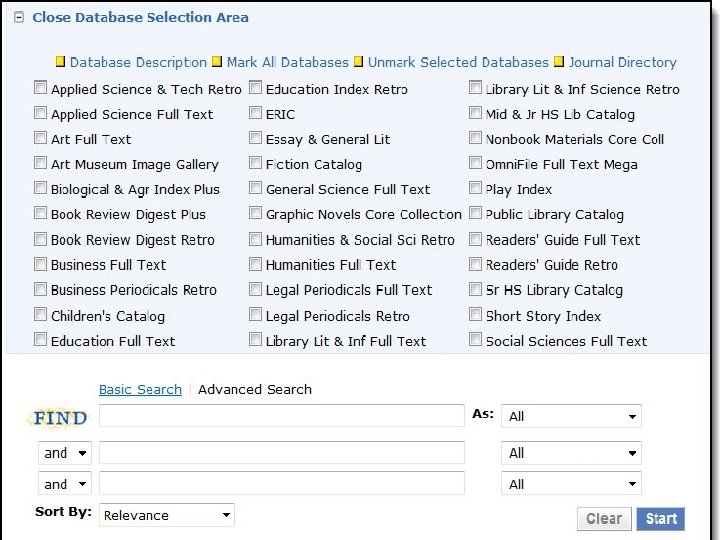This screenshot has width=720, height=540.
Task: Select the Short Story Index checkbox
Action: (476, 316)
